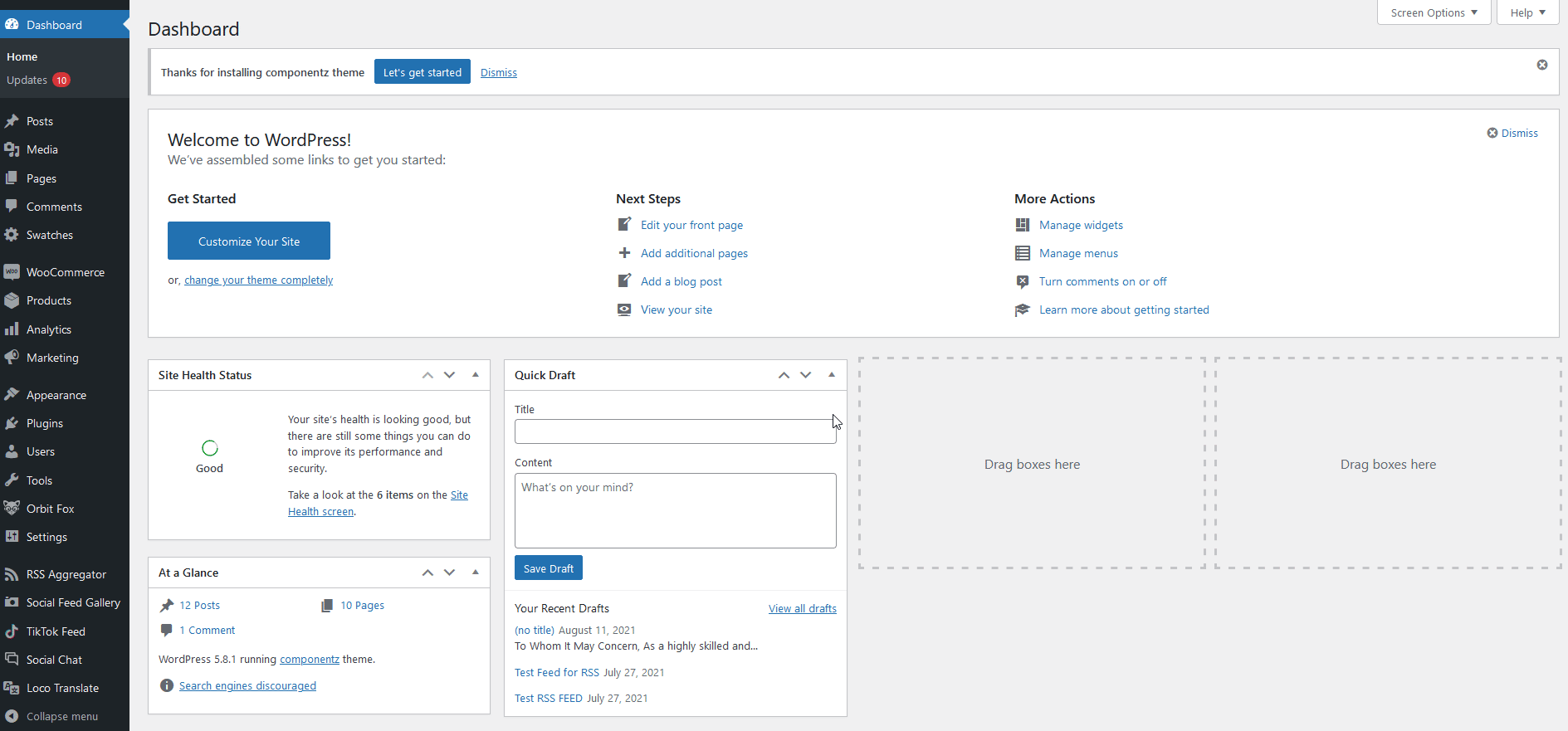Image resolution: width=1568 pixels, height=731 pixels.
Task: Open the Dashboard menu item
Action: 65,25
